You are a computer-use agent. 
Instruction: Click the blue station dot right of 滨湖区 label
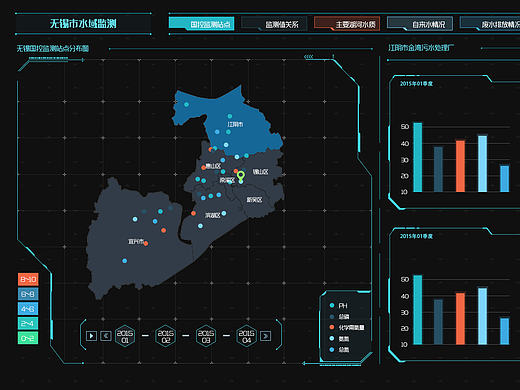tap(224, 213)
